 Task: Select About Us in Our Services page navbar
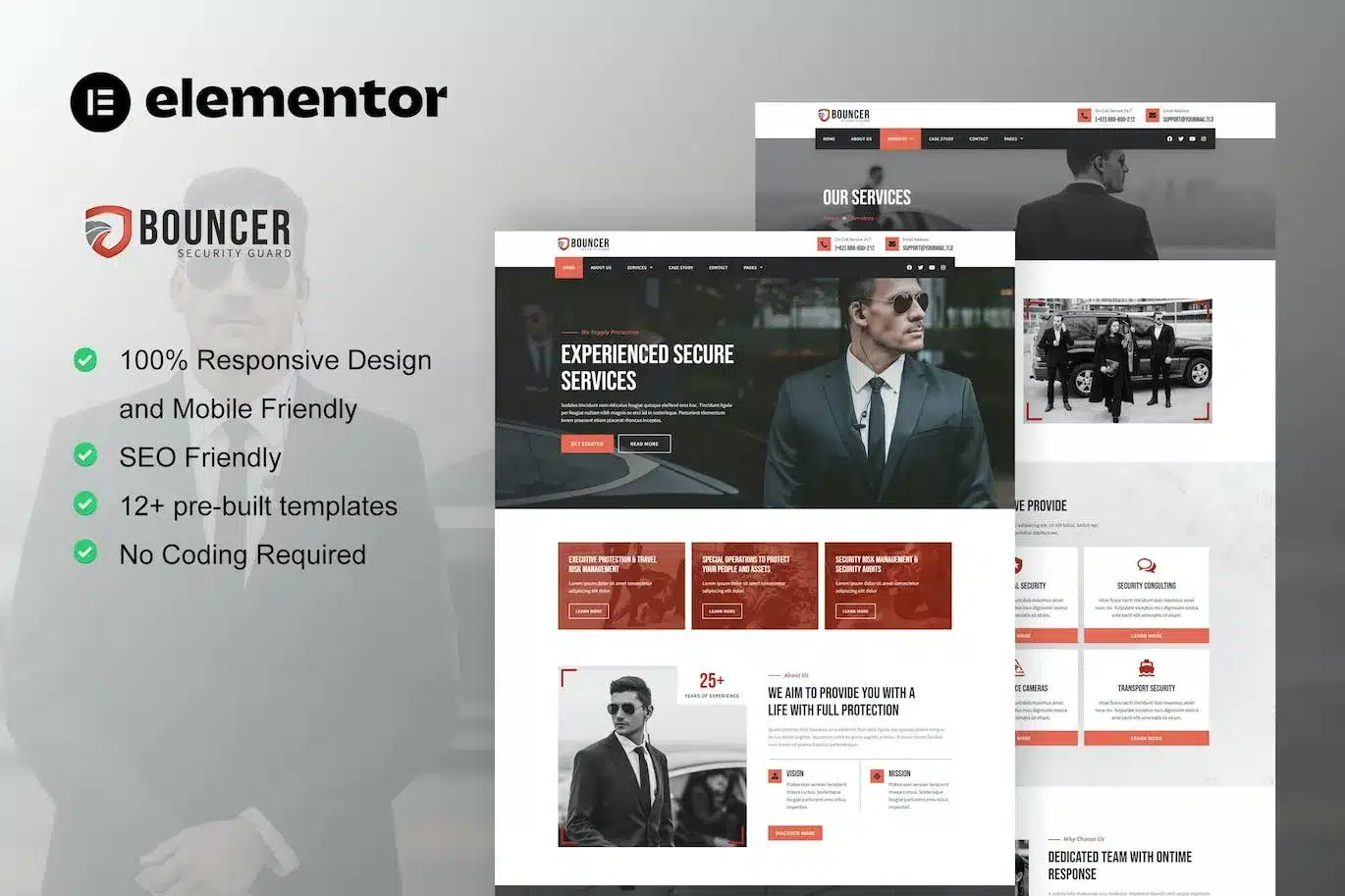pos(861,138)
